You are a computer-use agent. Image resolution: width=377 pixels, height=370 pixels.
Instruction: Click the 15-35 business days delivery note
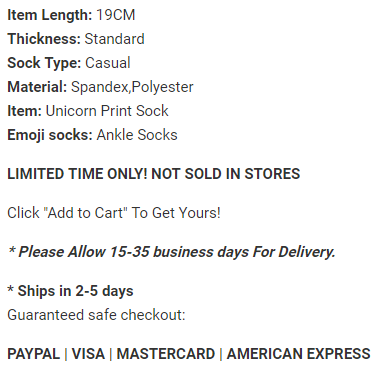pyautogui.click(x=171, y=252)
